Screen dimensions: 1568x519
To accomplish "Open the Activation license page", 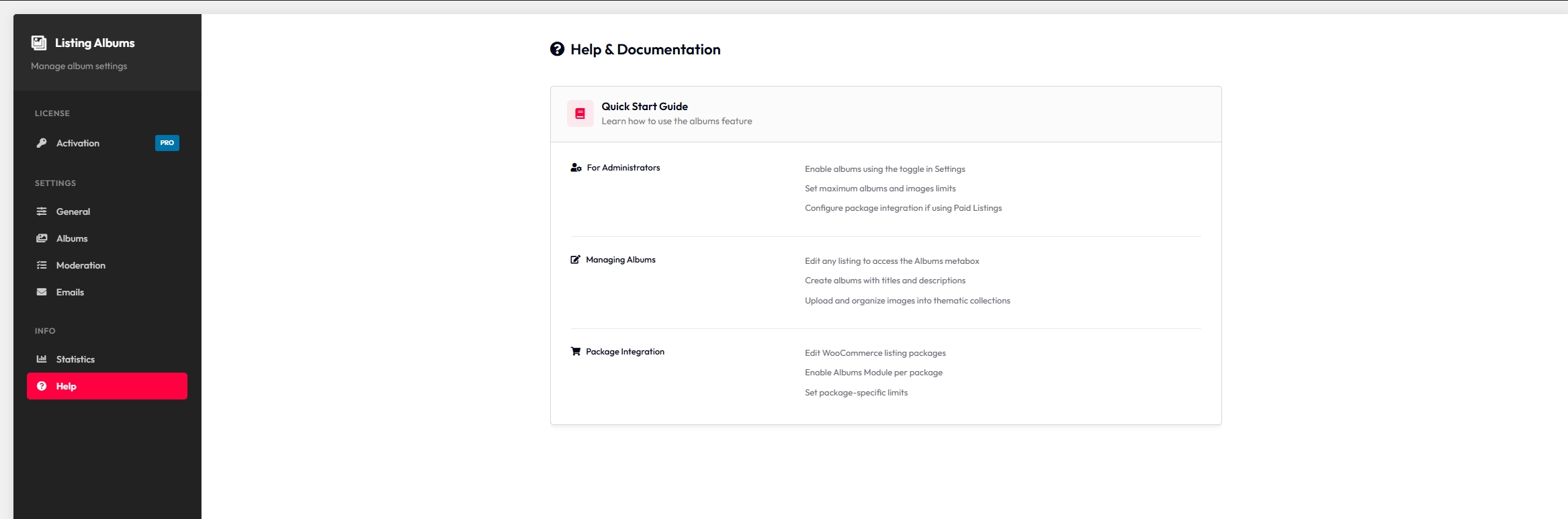I will 78,143.
